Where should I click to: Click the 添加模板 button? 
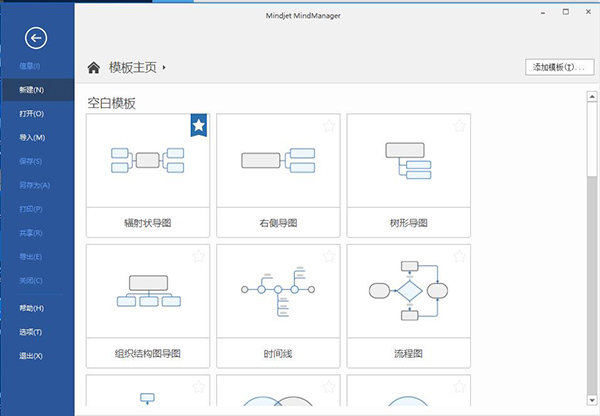[559, 67]
